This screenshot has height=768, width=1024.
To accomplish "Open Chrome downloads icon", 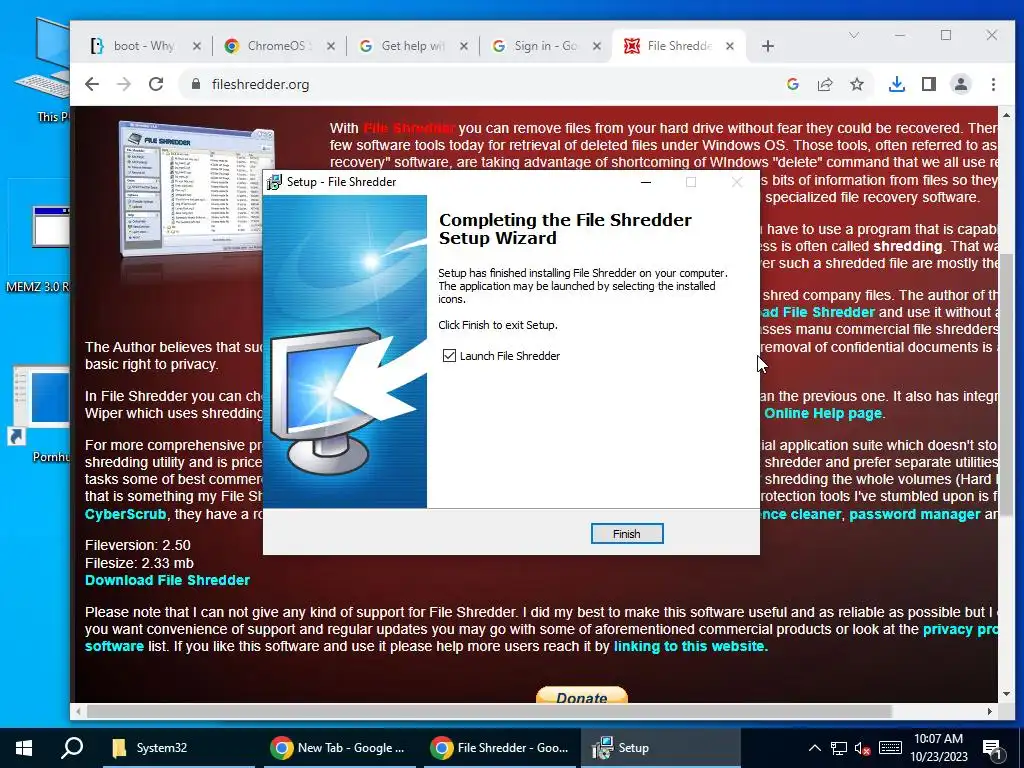I will pyautogui.click(x=897, y=84).
